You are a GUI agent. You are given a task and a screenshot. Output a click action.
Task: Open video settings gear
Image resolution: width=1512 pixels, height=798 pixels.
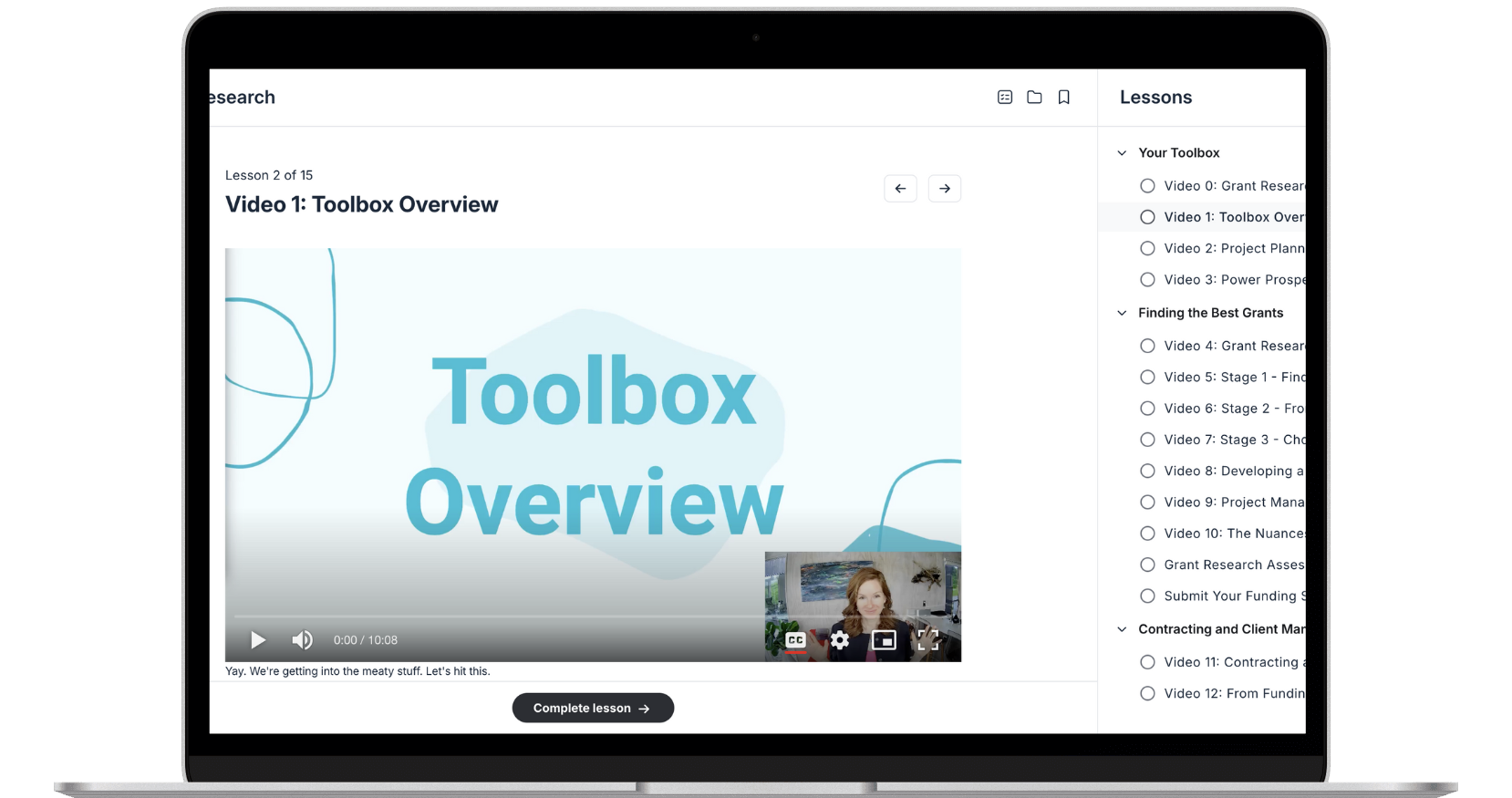click(840, 640)
